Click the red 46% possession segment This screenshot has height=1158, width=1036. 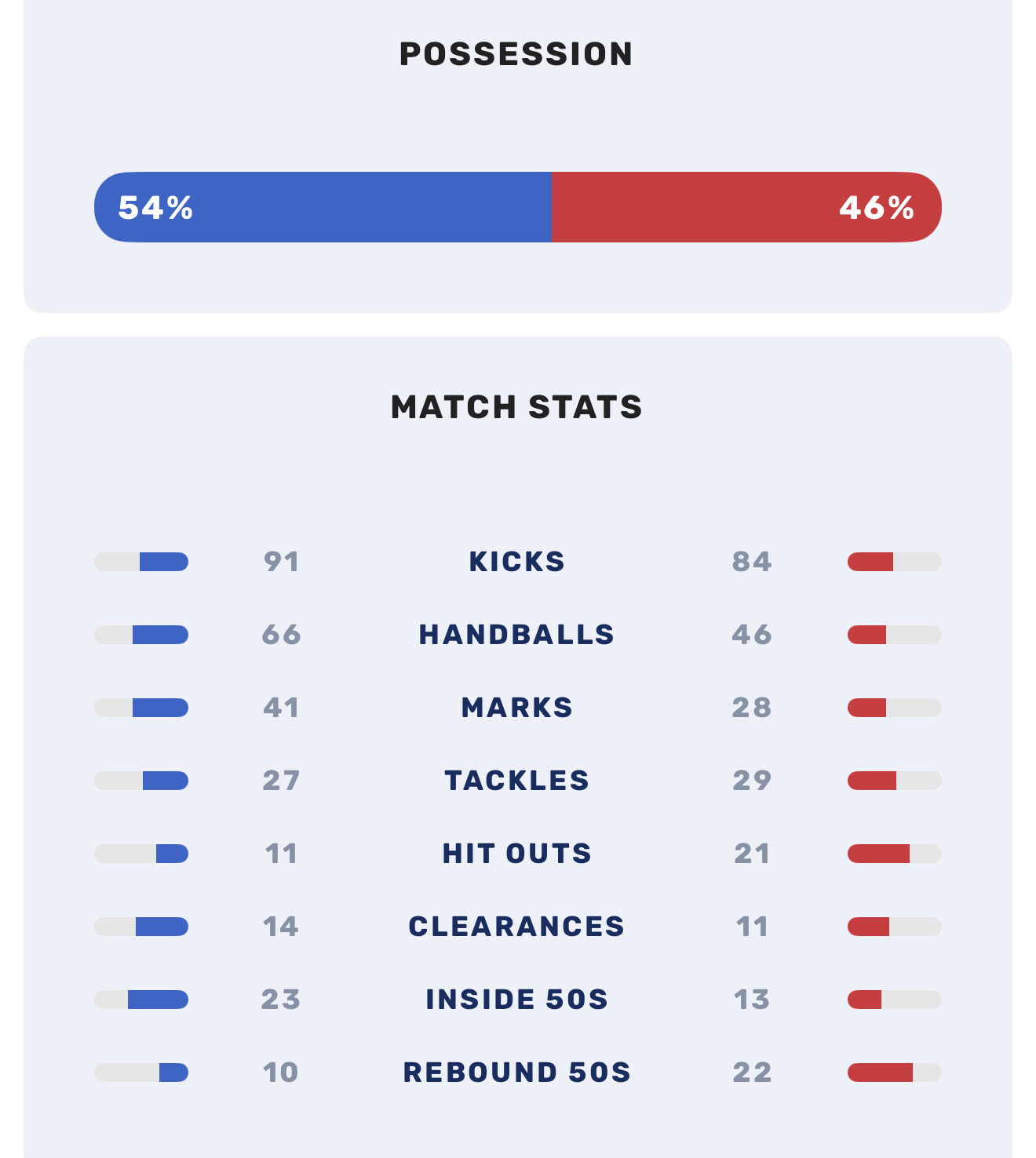(746, 207)
